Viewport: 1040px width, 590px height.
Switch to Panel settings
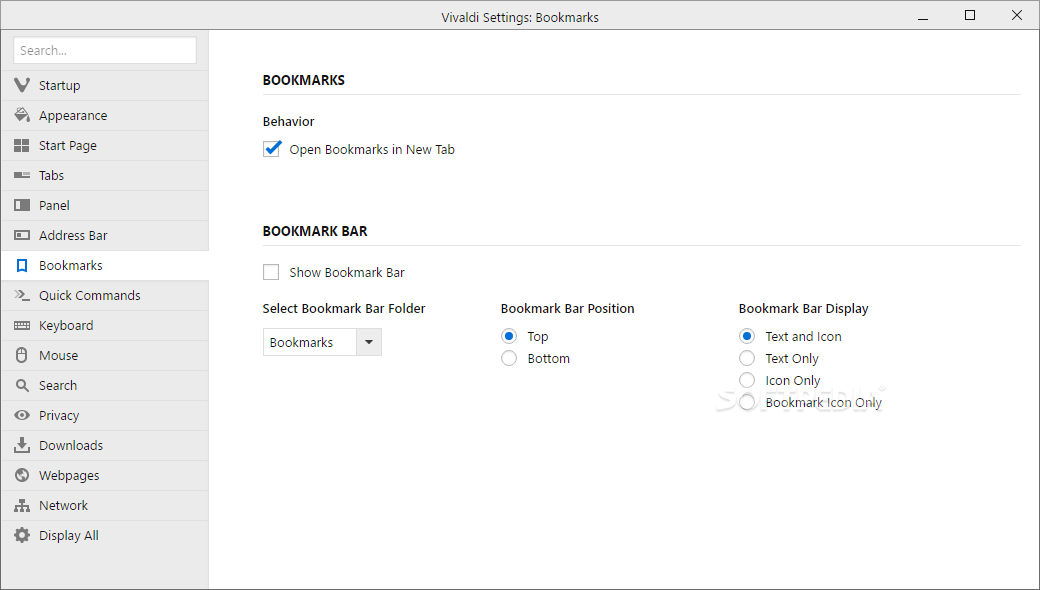105,205
